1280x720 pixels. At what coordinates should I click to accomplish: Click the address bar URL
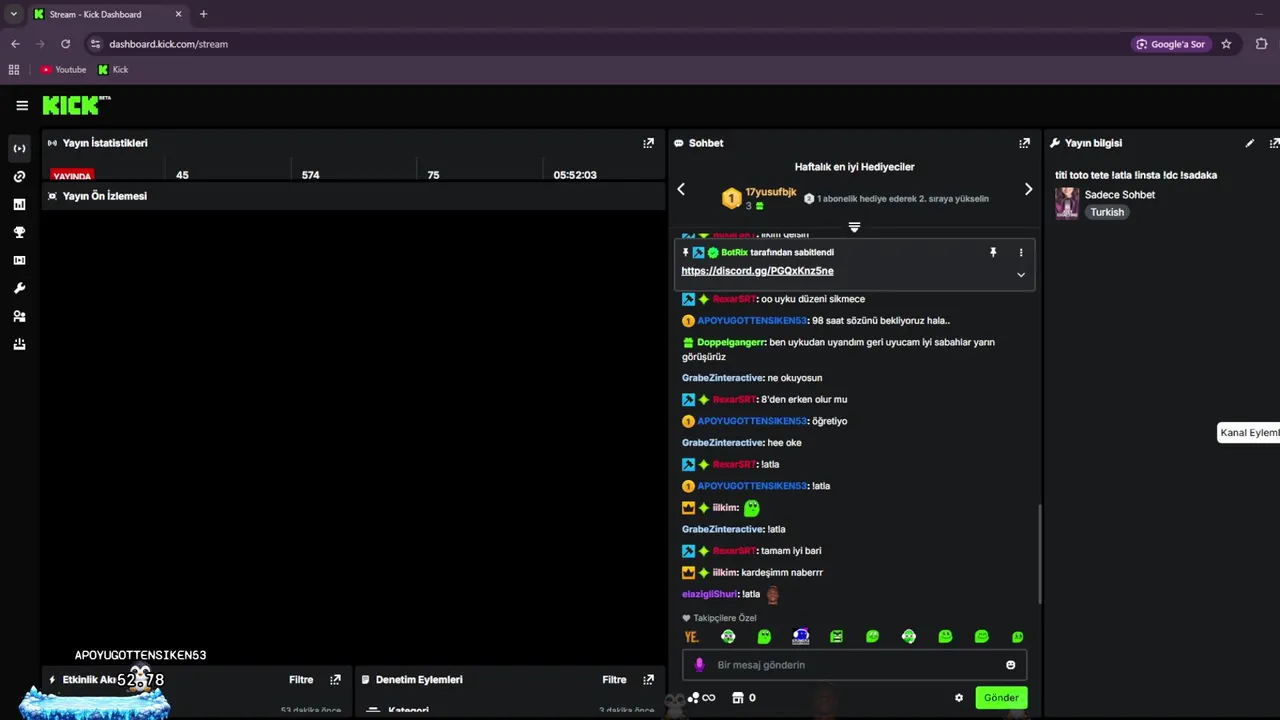(x=168, y=44)
